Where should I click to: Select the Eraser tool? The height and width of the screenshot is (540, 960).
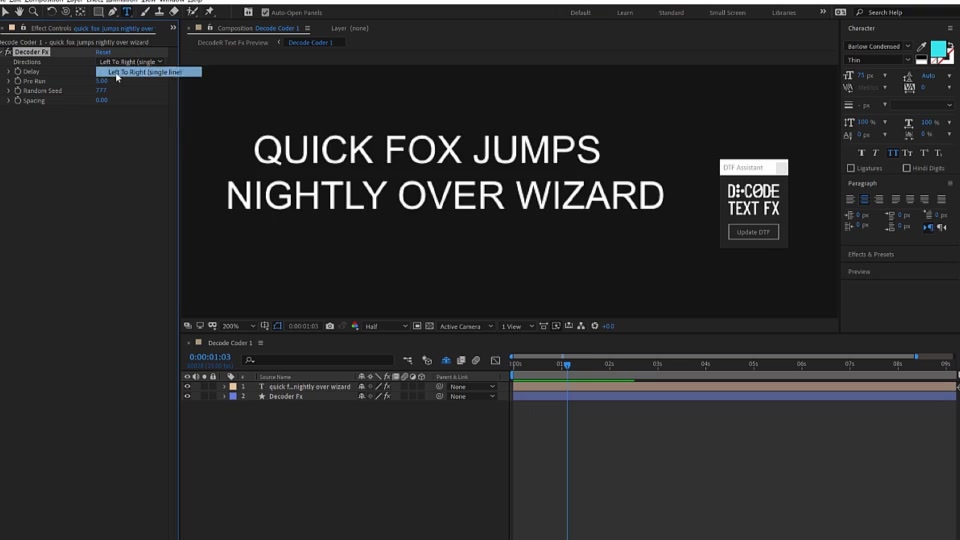tap(174, 12)
